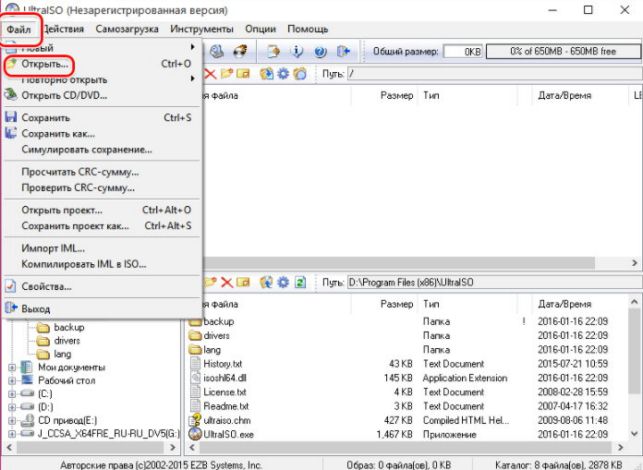Screen dimensions: 643x470
Task: Open the Файл menu
Action: pos(19,29)
